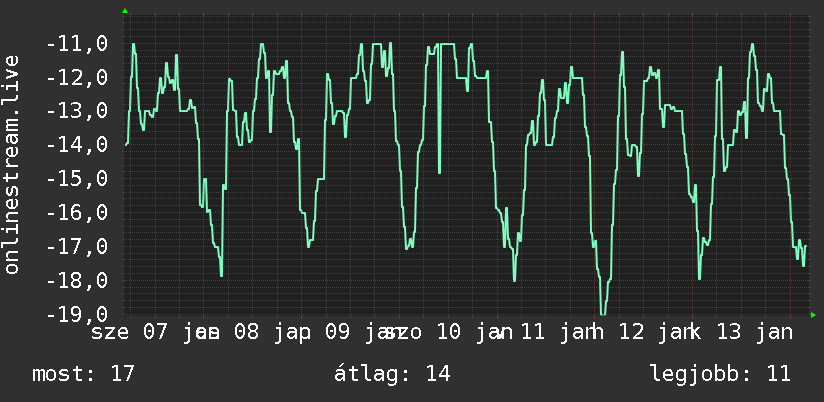Click the -17,0 axis label
Screen dimensions: 824x402
click(x=76, y=246)
